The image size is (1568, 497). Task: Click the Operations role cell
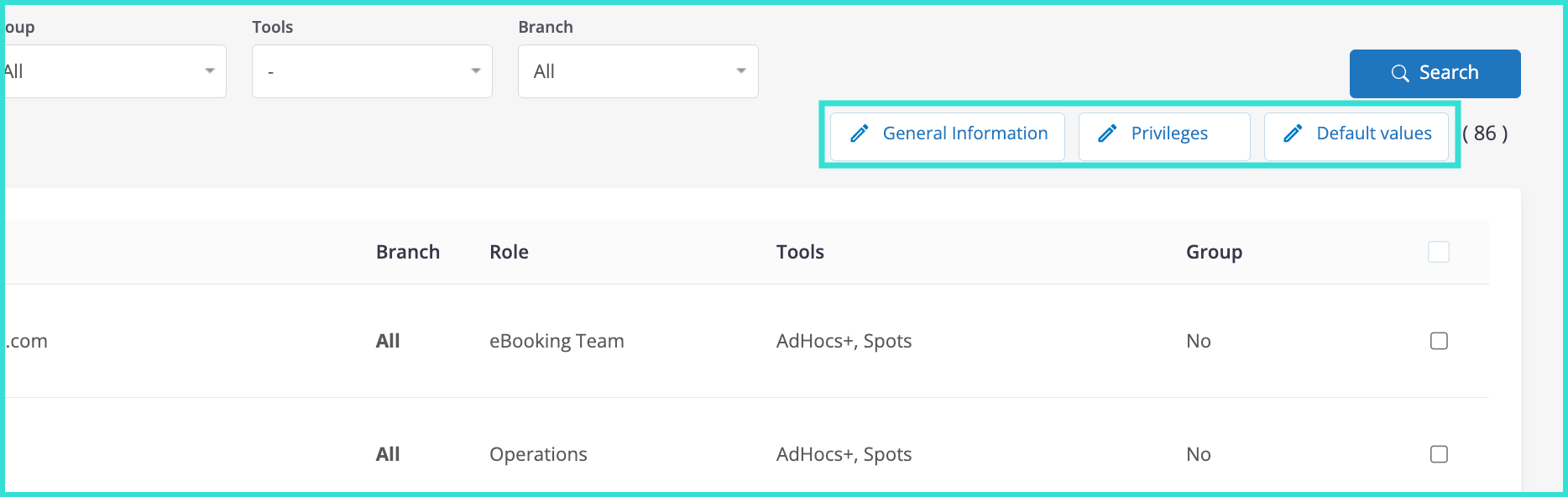(538, 454)
